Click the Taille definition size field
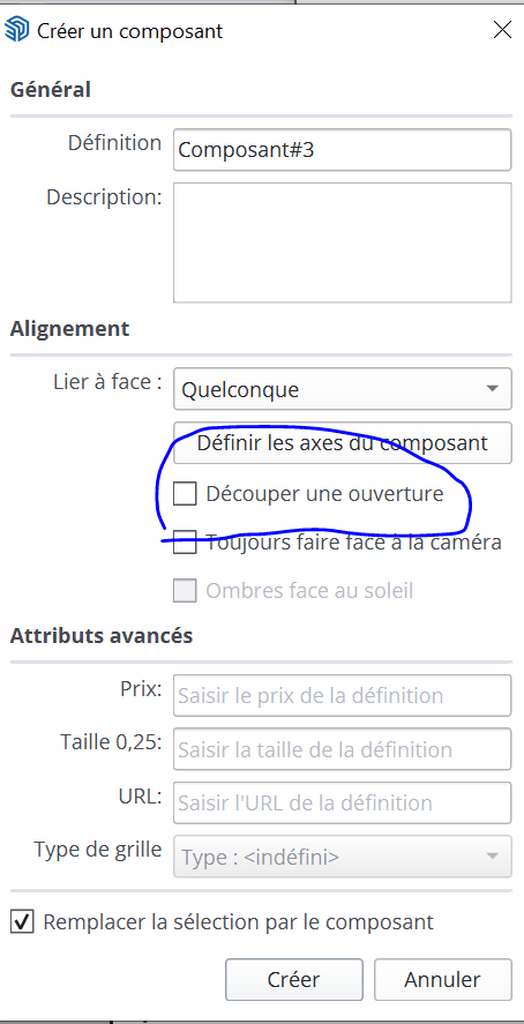524x1024 pixels. point(342,748)
